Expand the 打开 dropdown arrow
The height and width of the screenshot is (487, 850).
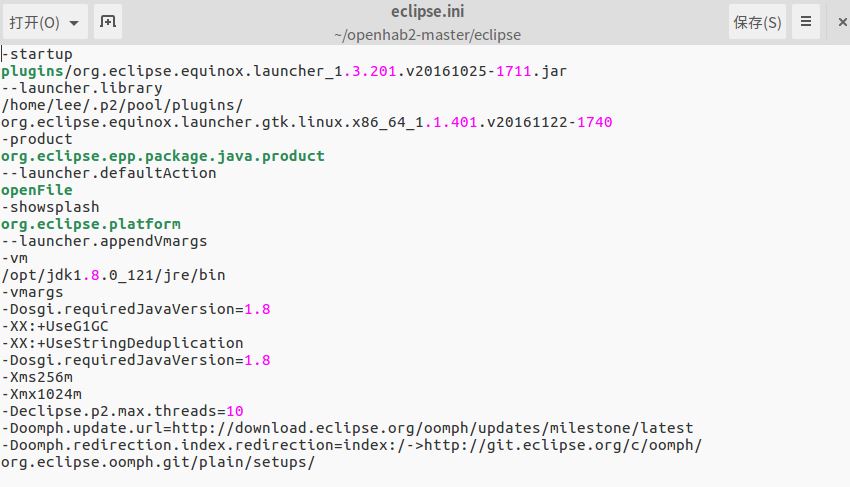(x=74, y=23)
